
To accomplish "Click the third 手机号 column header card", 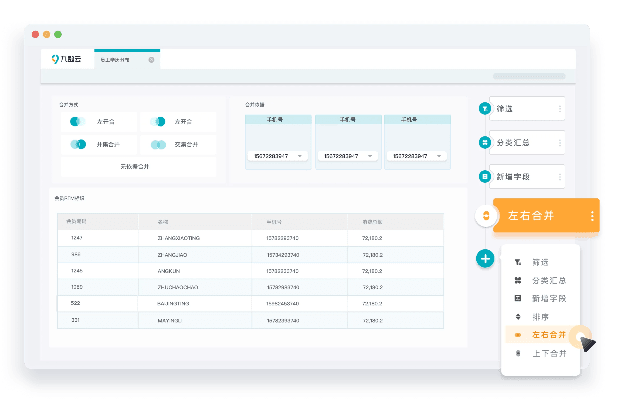I will pyautogui.click(x=417, y=119).
